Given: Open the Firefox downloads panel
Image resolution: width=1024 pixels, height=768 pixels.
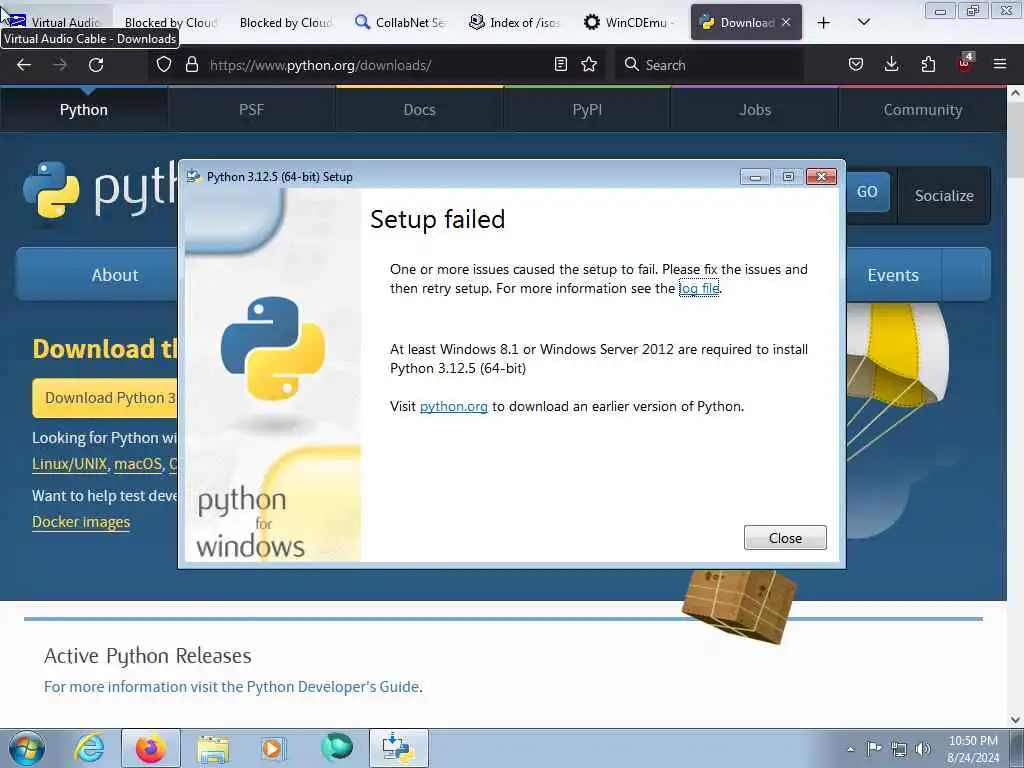Looking at the screenshot, I should [x=891, y=65].
